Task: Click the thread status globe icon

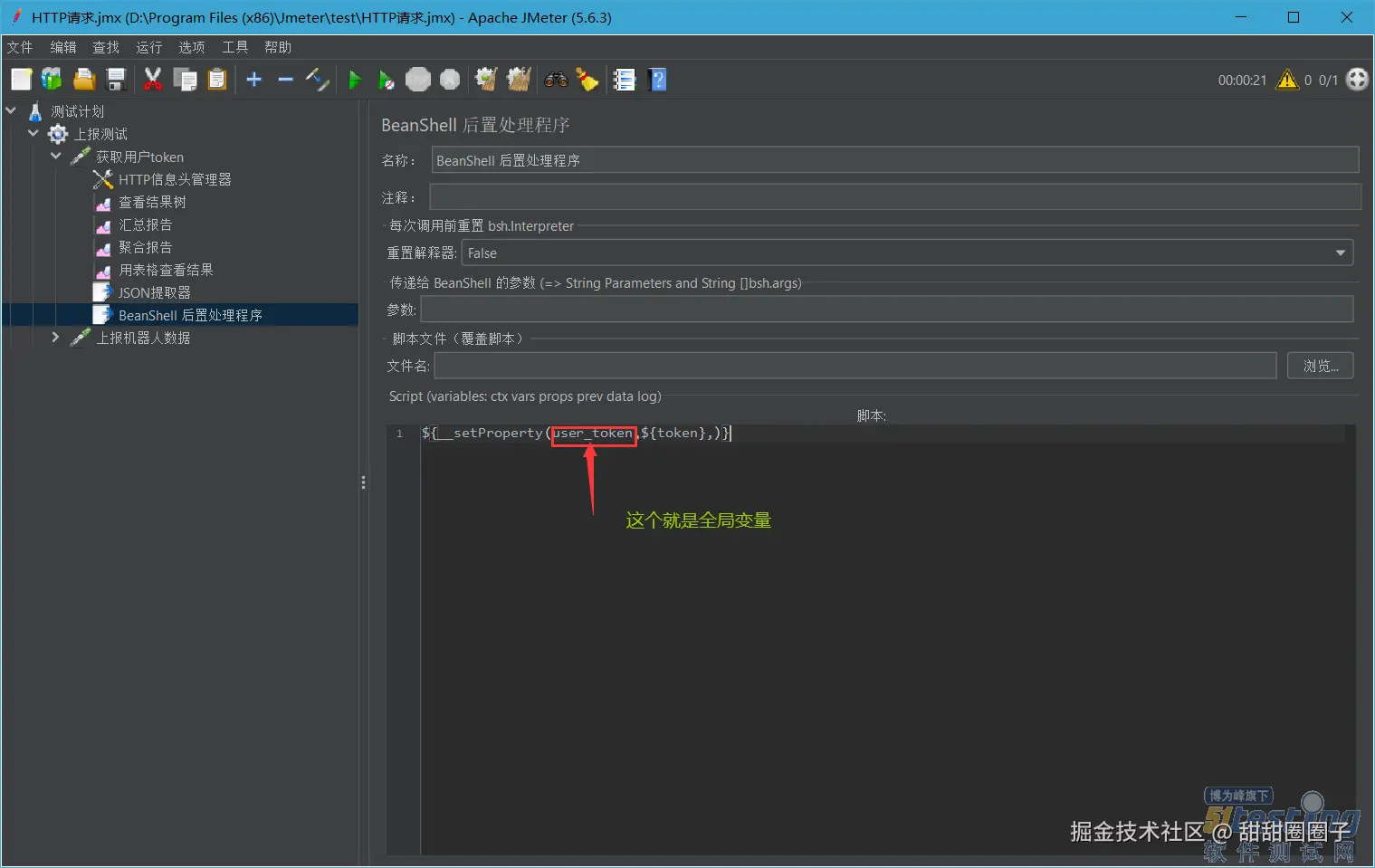Action: [x=1358, y=80]
